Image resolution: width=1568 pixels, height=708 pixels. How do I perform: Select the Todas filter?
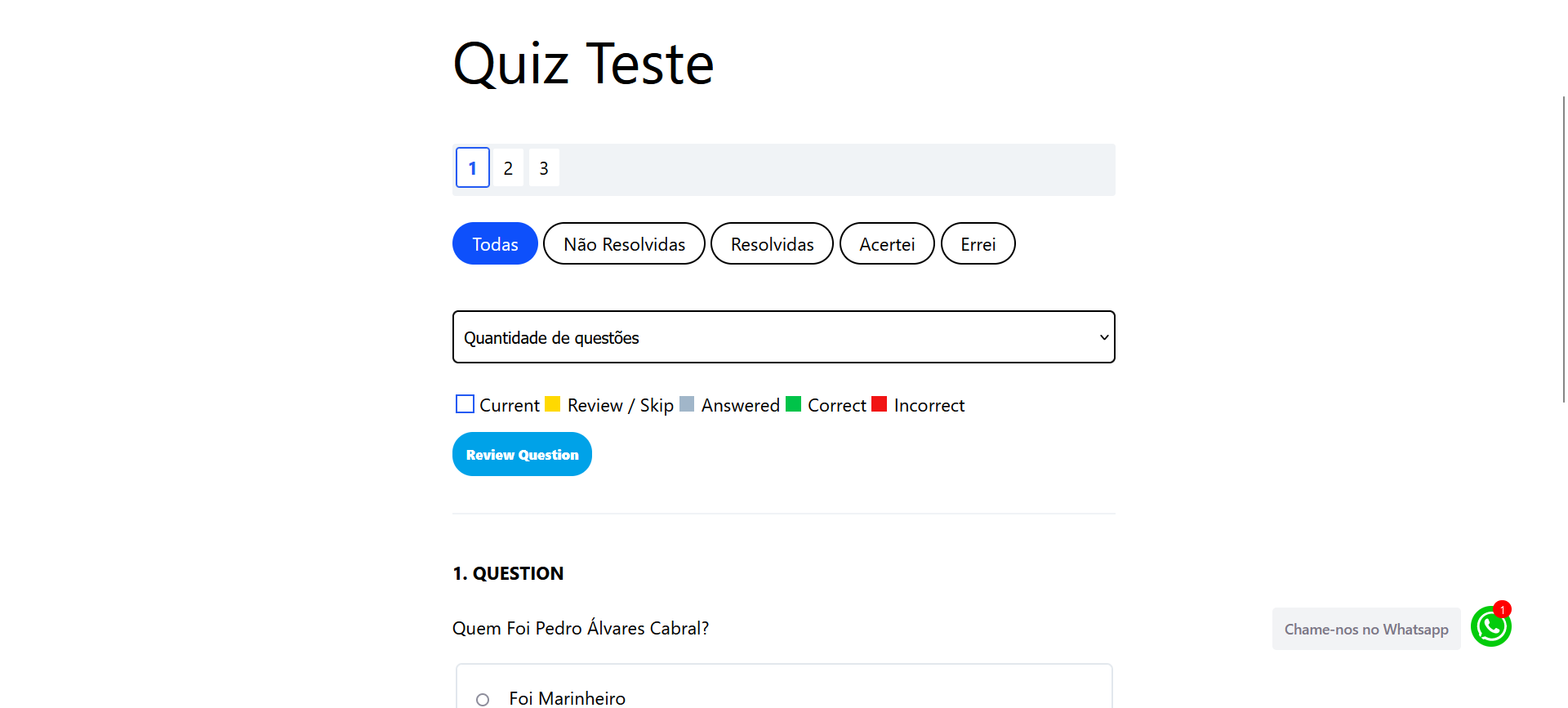pos(495,244)
